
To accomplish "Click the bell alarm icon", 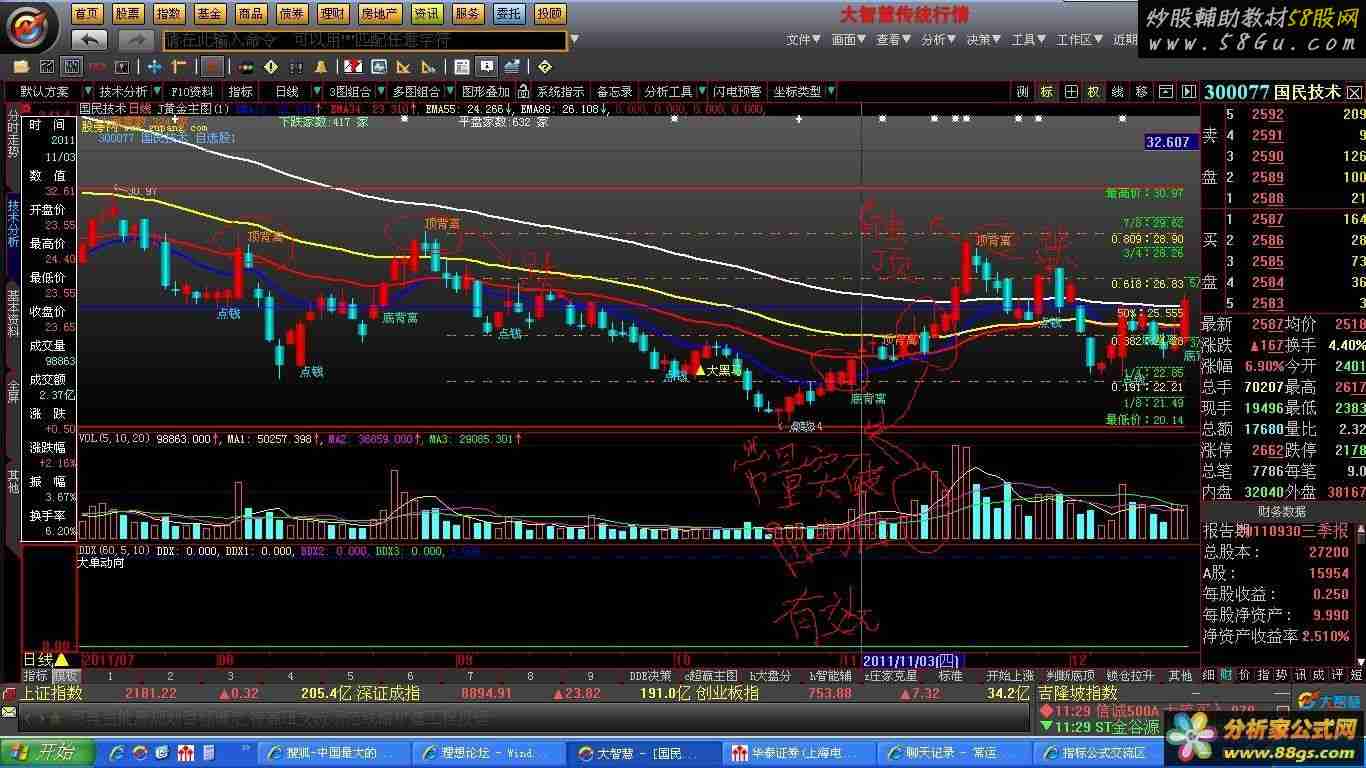I will tap(320, 67).
